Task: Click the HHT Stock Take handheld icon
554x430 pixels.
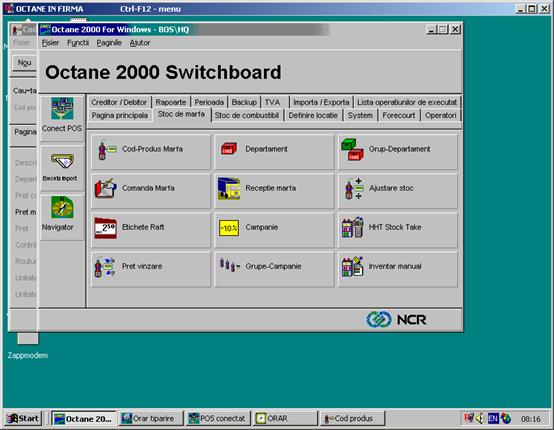Action: [x=352, y=227]
